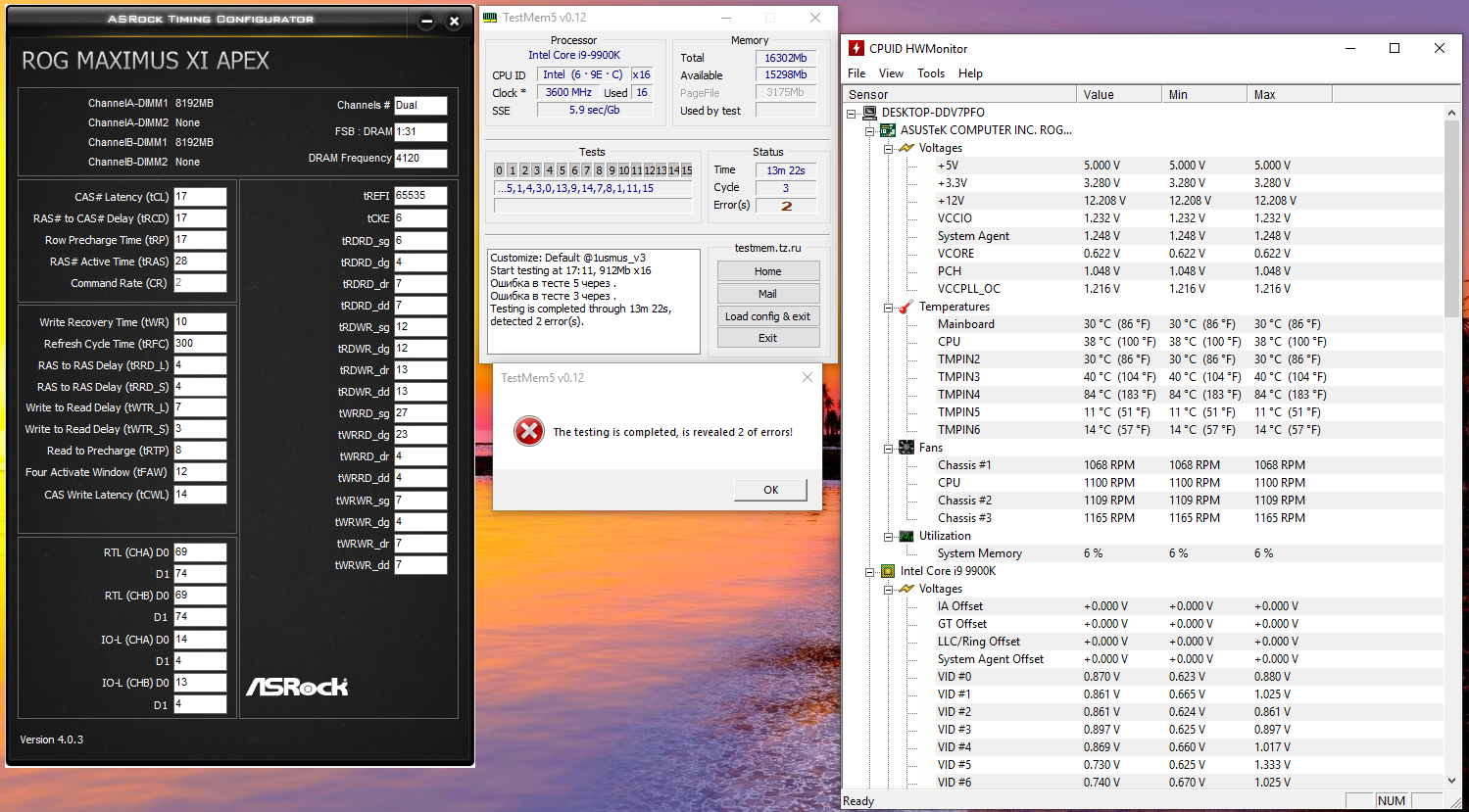Click the Total memory value 16302Mb
Screen dimensions: 1469x812
pyautogui.click(x=786, y=58)
